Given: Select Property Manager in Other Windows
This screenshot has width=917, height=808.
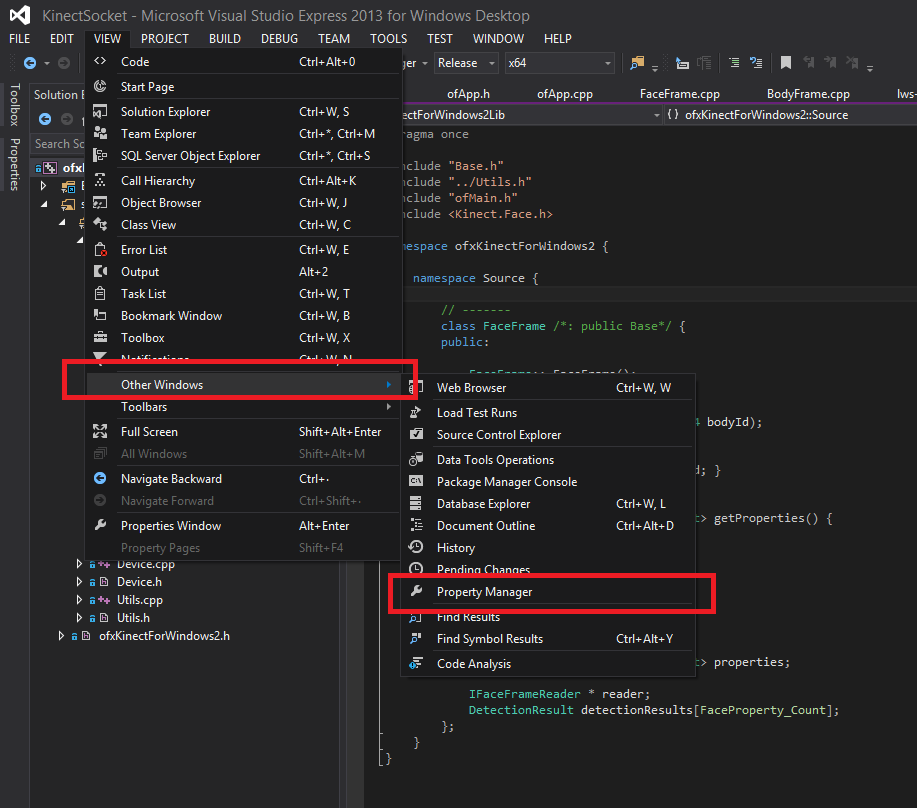Looking at the screenshot, I should click(549, 592).
